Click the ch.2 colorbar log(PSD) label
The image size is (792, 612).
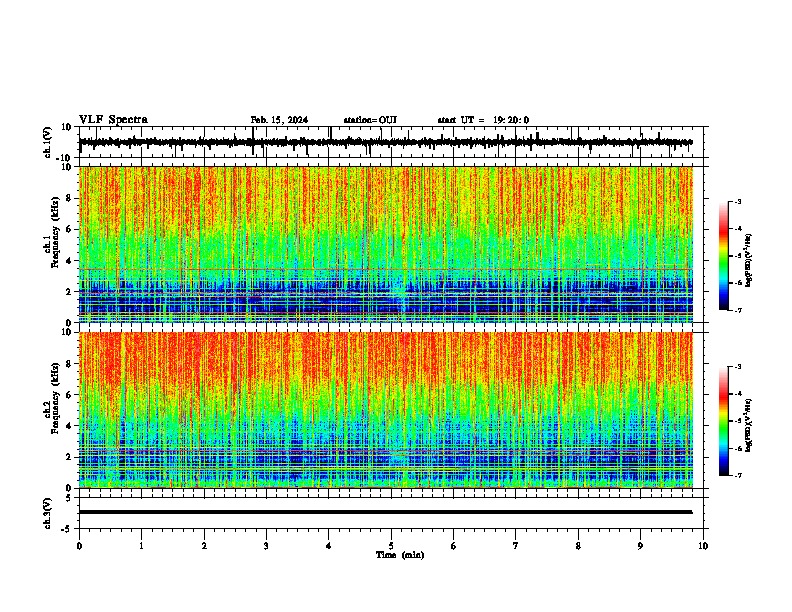click(x=749, y=426)
